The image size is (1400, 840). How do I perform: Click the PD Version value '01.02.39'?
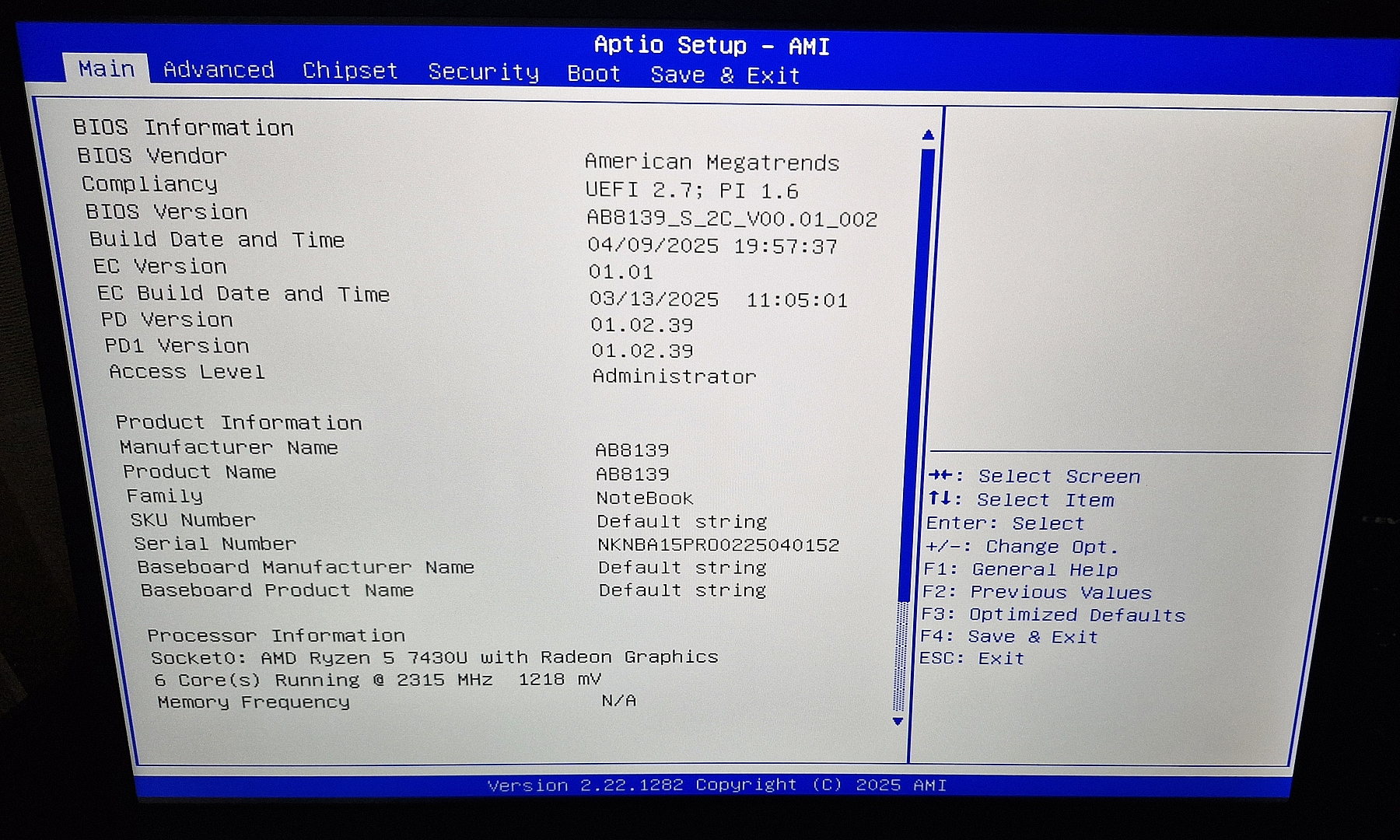[642, 325]
